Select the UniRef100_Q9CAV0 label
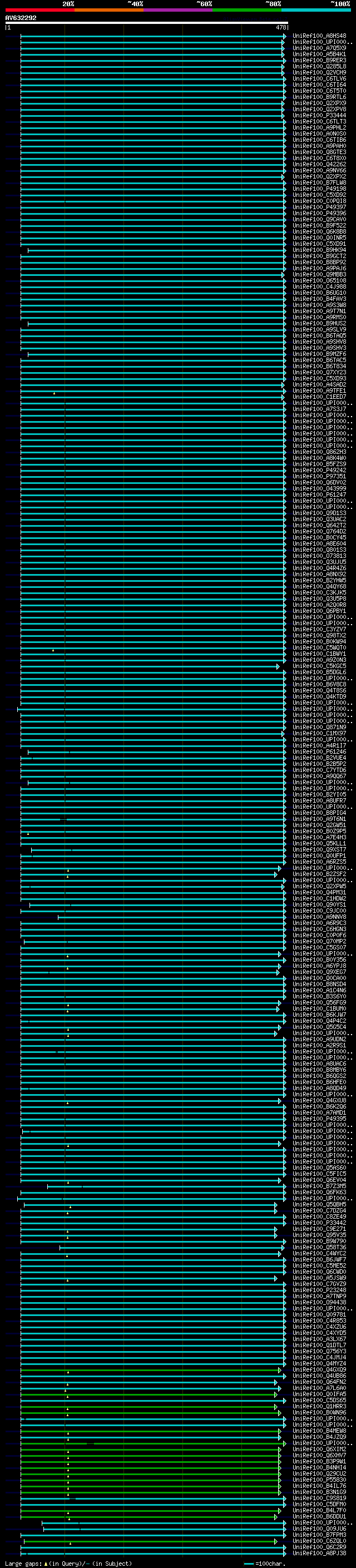 [x=319, y=219]
